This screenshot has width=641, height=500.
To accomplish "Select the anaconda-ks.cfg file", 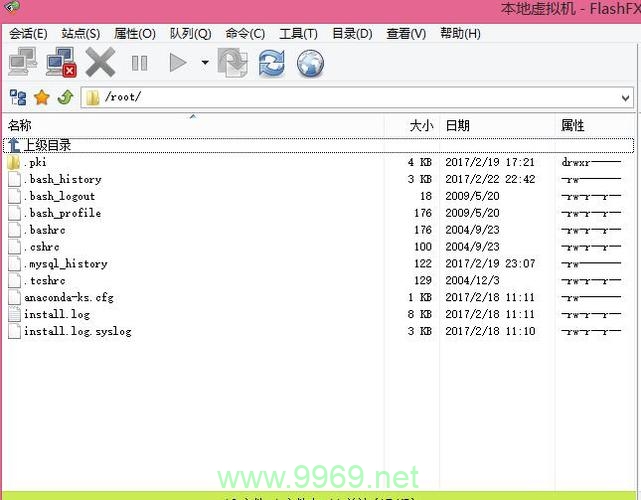I will click(x=69, y=298).
